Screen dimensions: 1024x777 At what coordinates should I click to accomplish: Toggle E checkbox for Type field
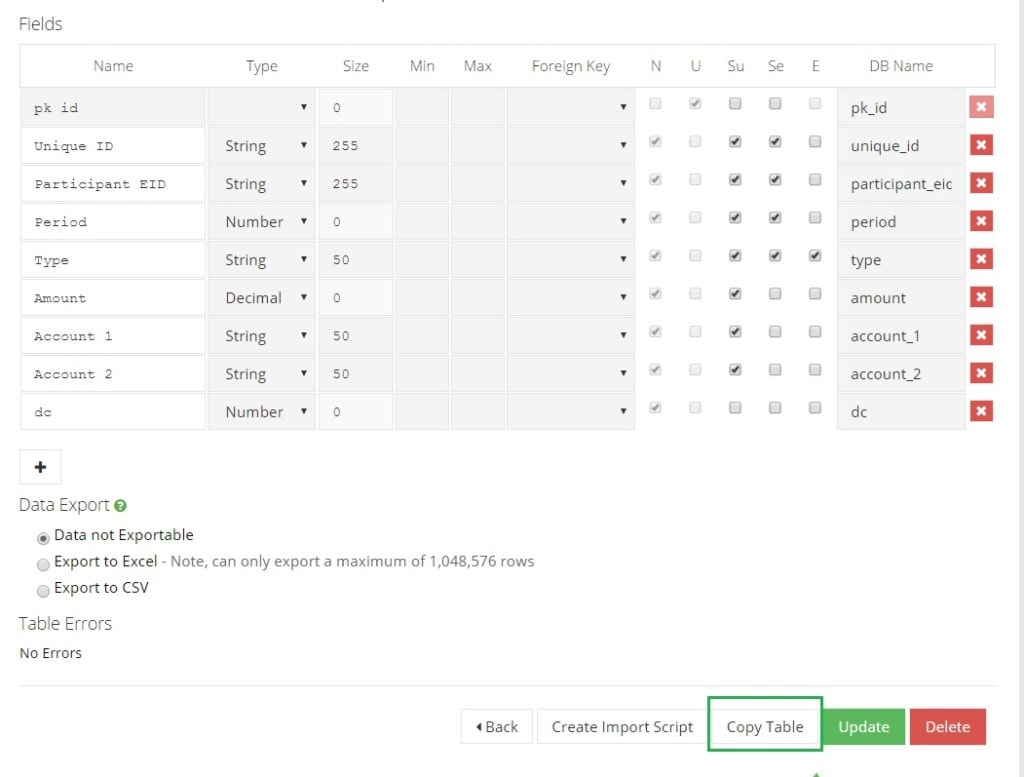tap(814, 255)
